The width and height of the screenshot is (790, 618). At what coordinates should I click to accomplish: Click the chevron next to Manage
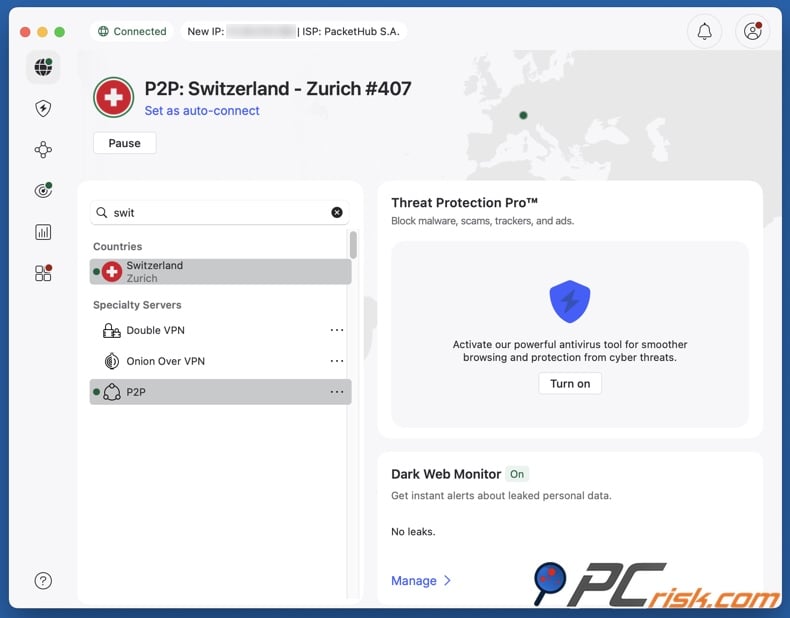[x=447, y=581]
